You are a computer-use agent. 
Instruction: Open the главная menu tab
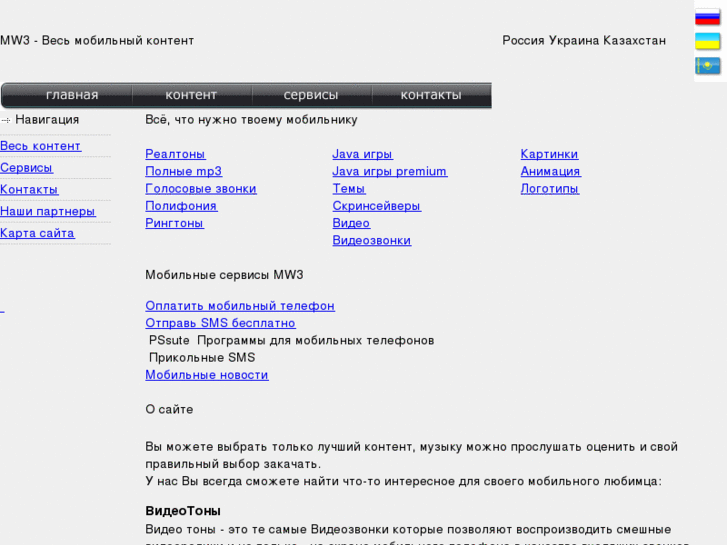(72, 95)
